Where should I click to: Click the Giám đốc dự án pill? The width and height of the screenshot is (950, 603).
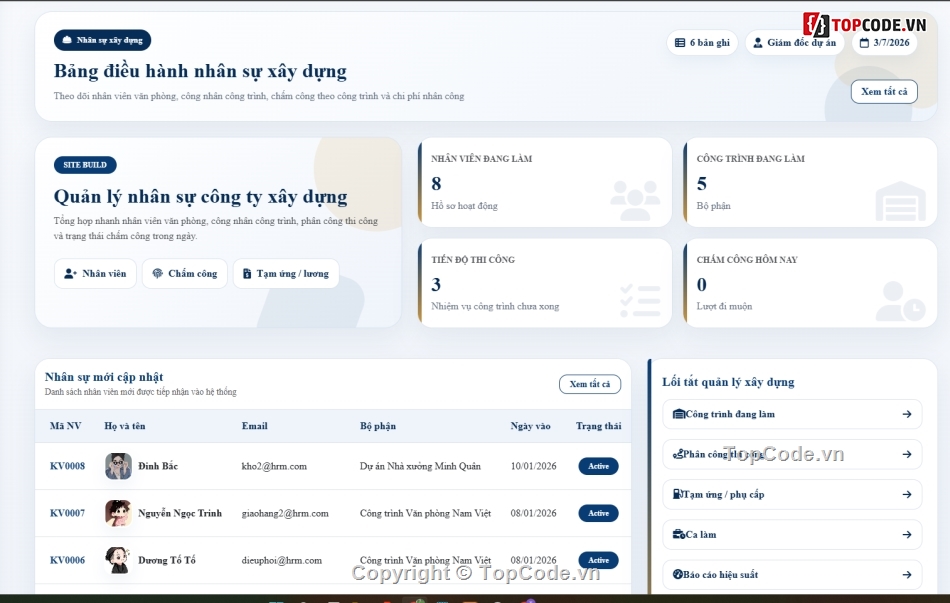pyautogui.click(x=794, y=43)
